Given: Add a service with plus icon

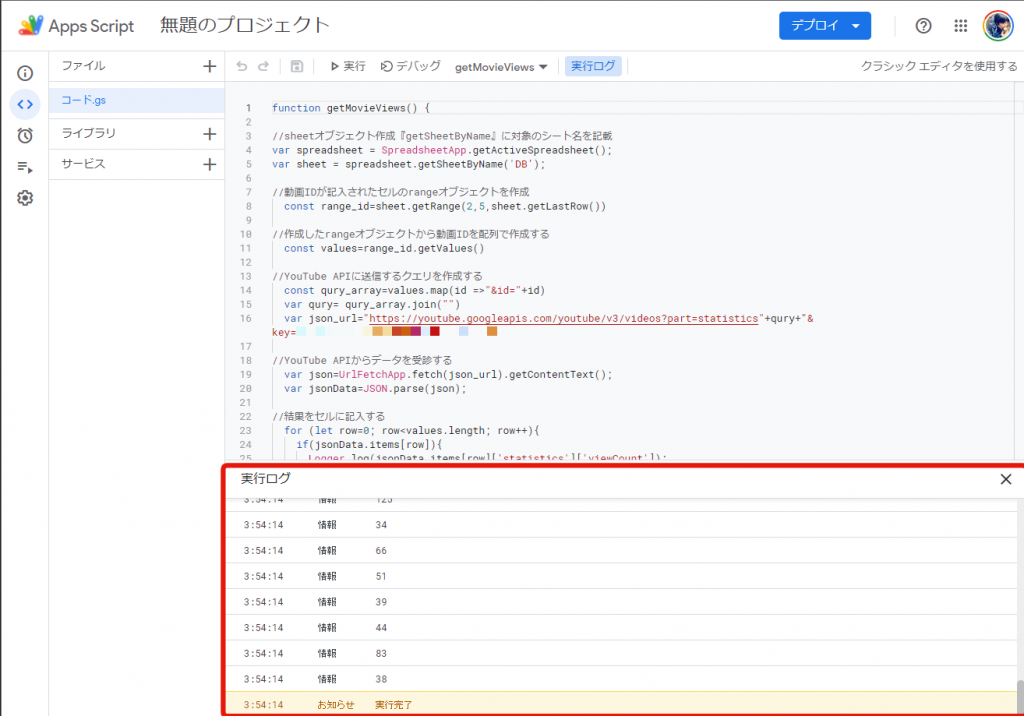Looking at the screenshot, I should click(x=209, y=164).
